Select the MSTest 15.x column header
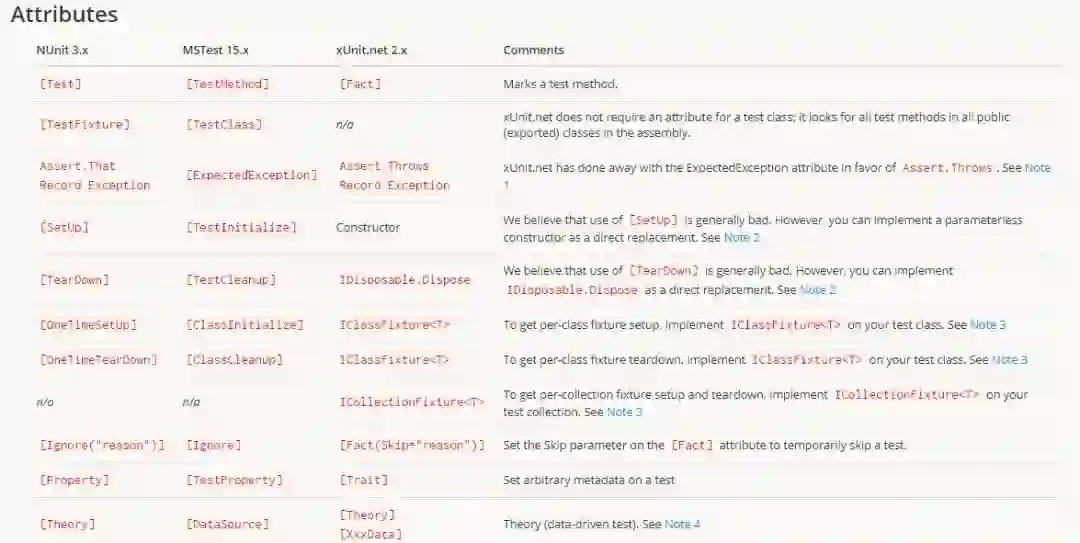This screenshot has width=1080, height=543. pos(215,50)
